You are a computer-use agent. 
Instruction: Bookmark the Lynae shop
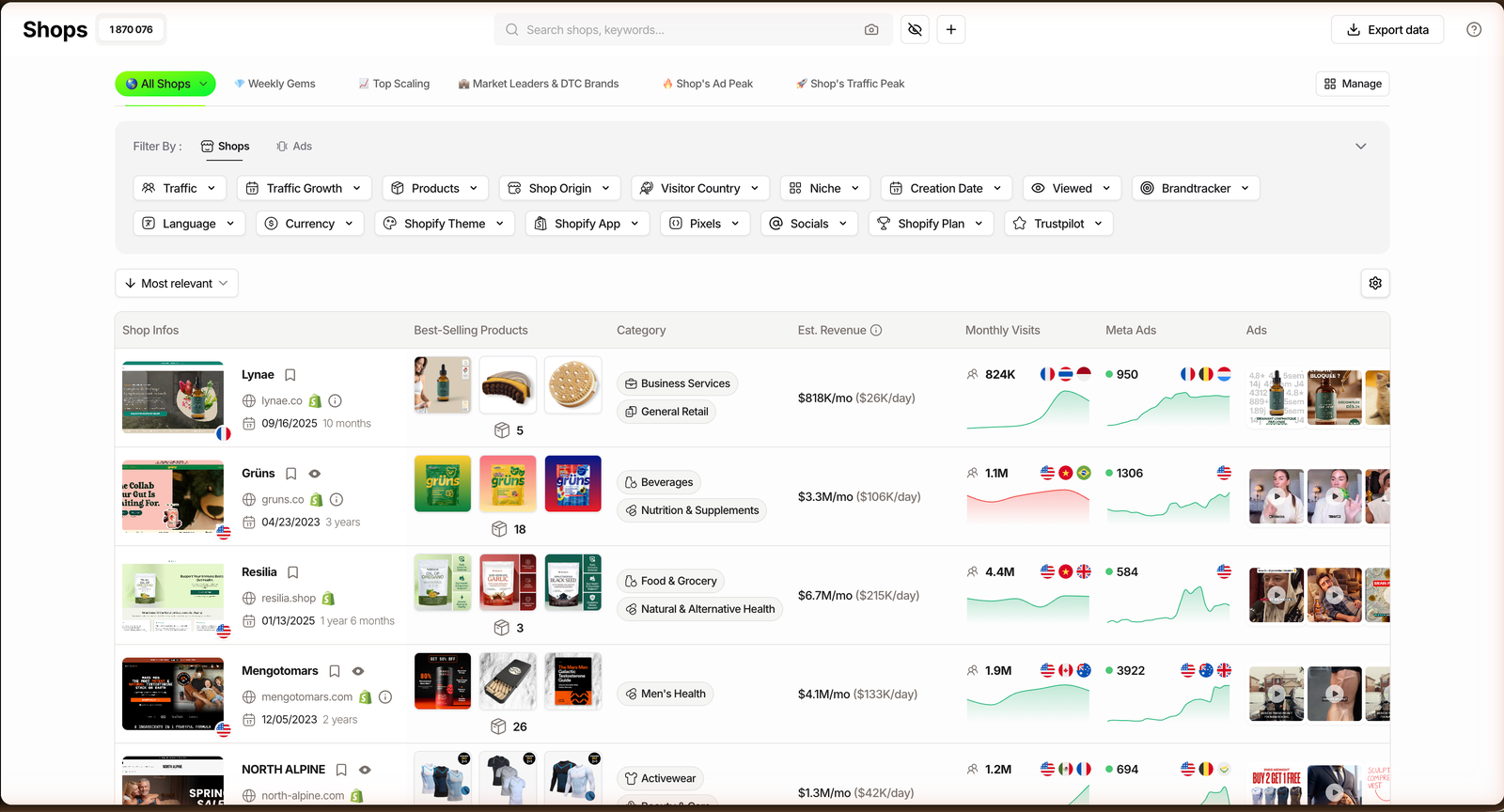pyautogui.click(x=290, y=375)
